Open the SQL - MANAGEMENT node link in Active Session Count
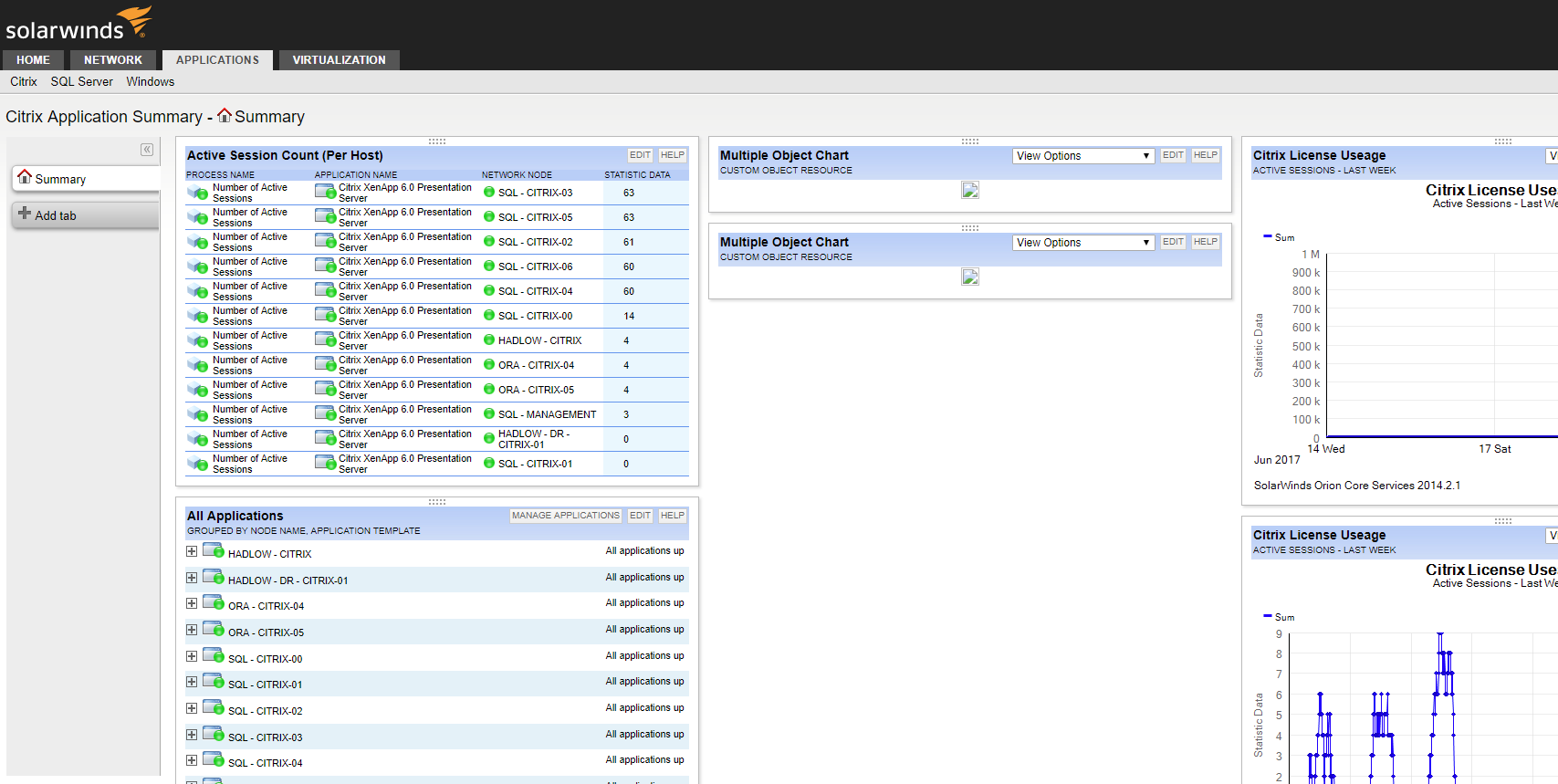This screenshot has height=784, width=1558. 548,414
